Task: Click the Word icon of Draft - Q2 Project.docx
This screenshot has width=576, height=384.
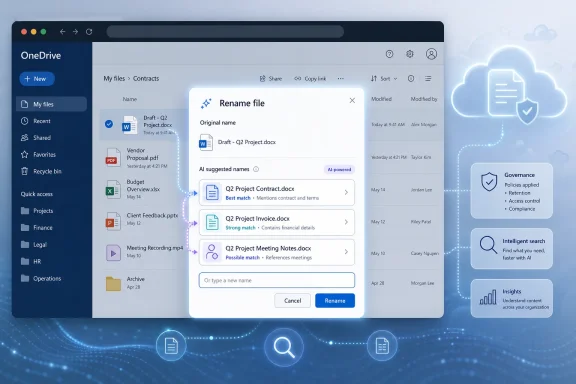Action: click(x=129, y=125)
